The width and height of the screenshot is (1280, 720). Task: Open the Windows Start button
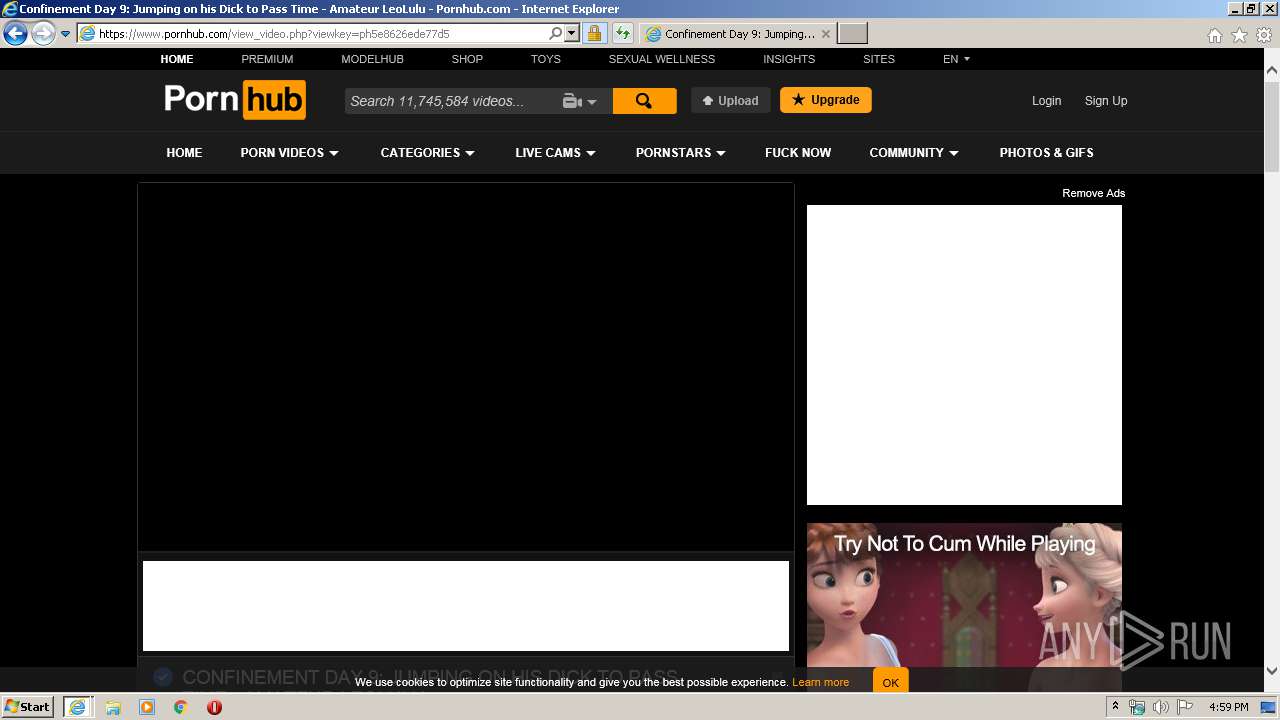tap(28, 707)
